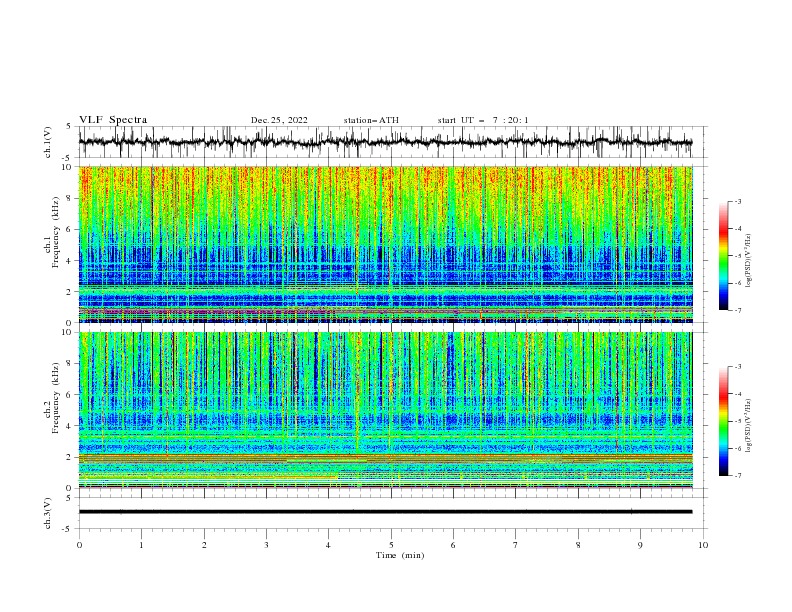Click the ch.1(V) waveform trace at top
Viewport: 792px width, 612px height.
385,142
